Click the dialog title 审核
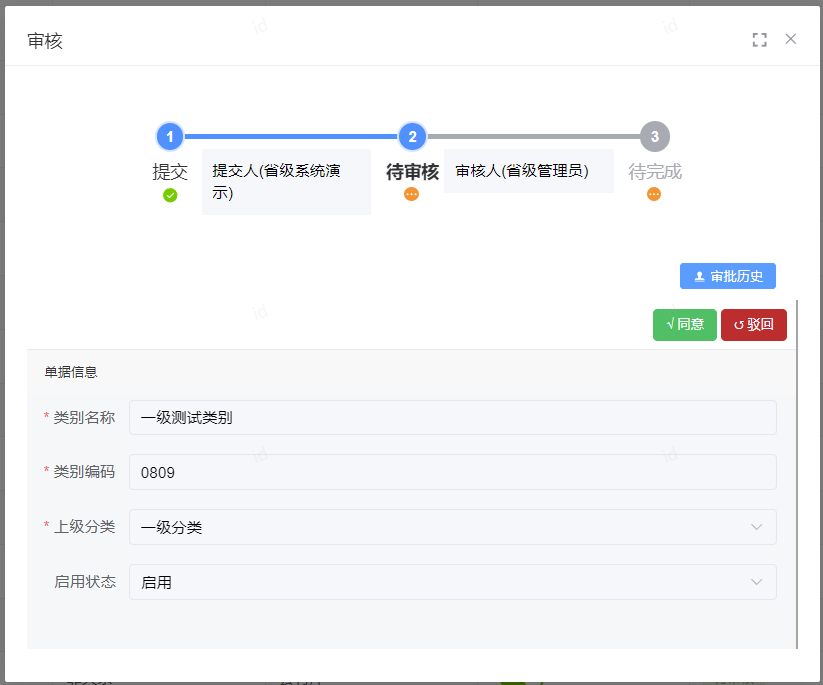The image size is (823, 685). coord(45,41)
